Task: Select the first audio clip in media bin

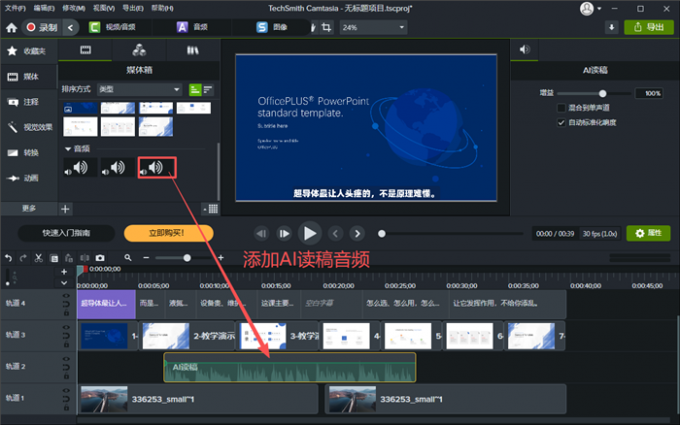Action: coord(80,167)
